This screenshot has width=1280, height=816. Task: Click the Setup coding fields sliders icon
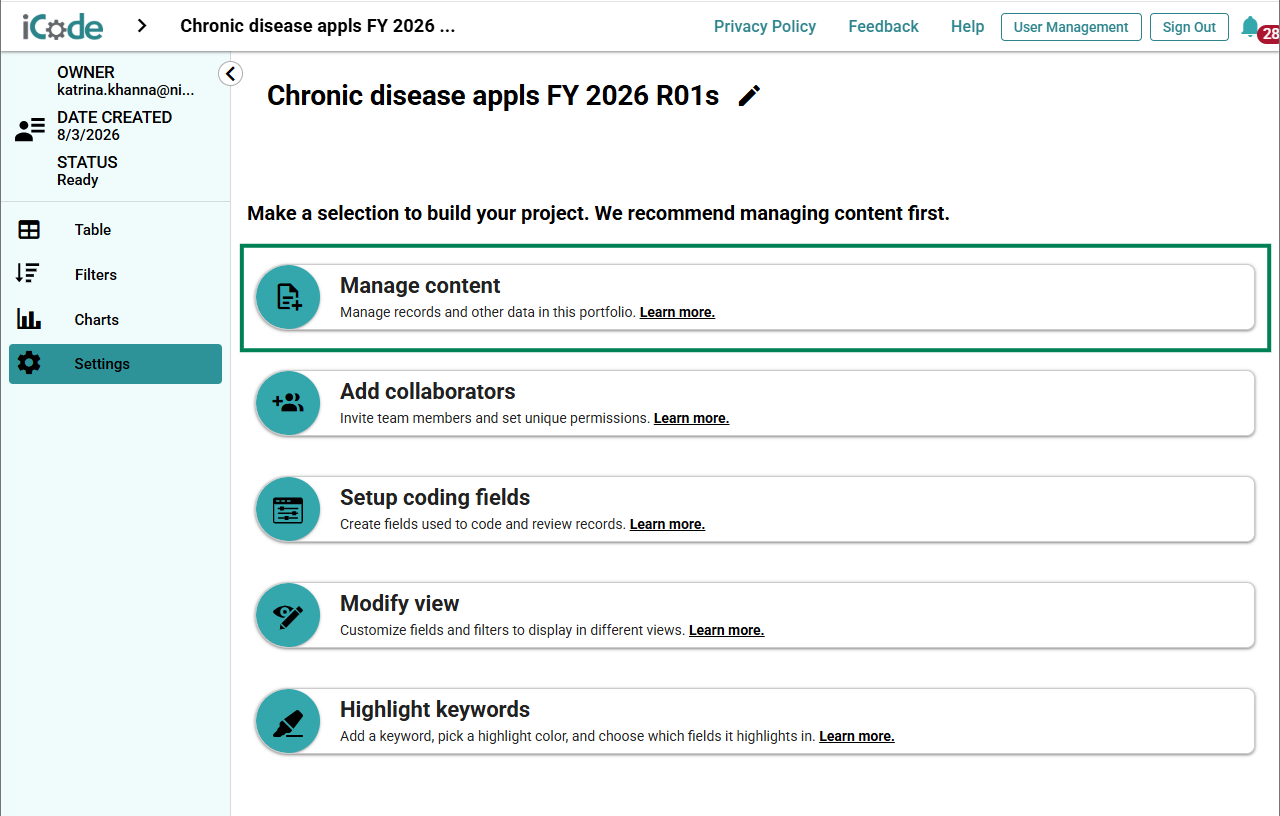[x=288, y=509]
